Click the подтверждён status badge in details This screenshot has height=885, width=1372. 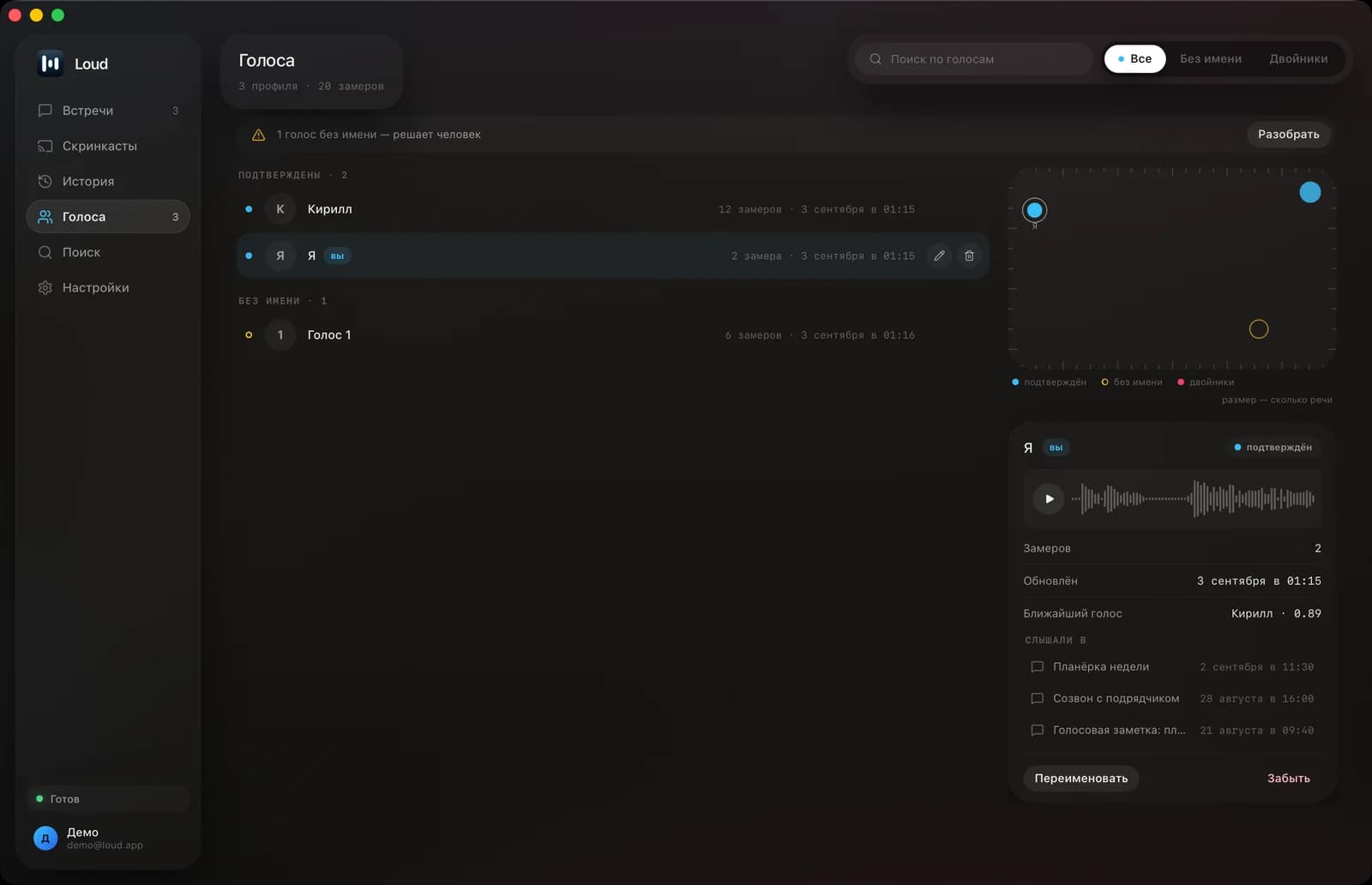1273,448
